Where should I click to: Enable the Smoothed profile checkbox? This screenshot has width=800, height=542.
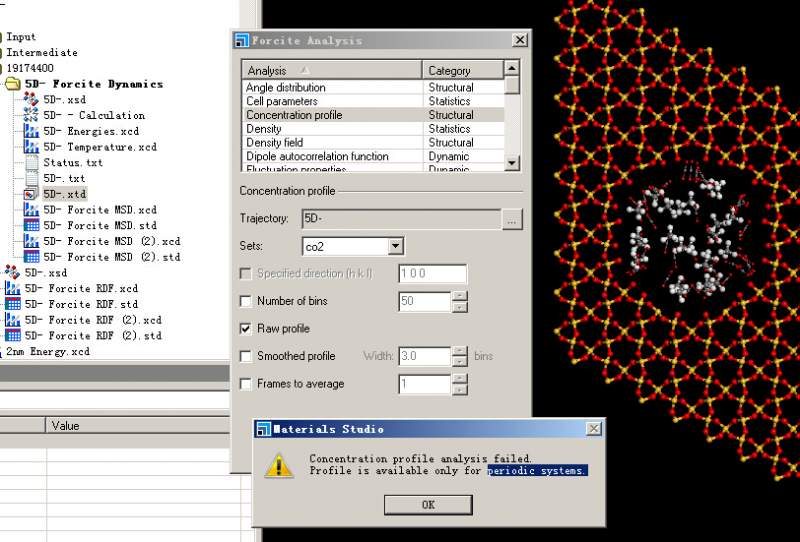[245, 356]
